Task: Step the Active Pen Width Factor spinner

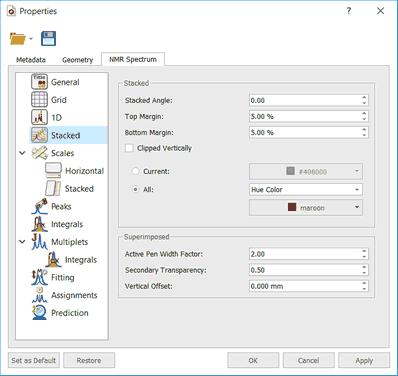Action: [x=364, y=254]
